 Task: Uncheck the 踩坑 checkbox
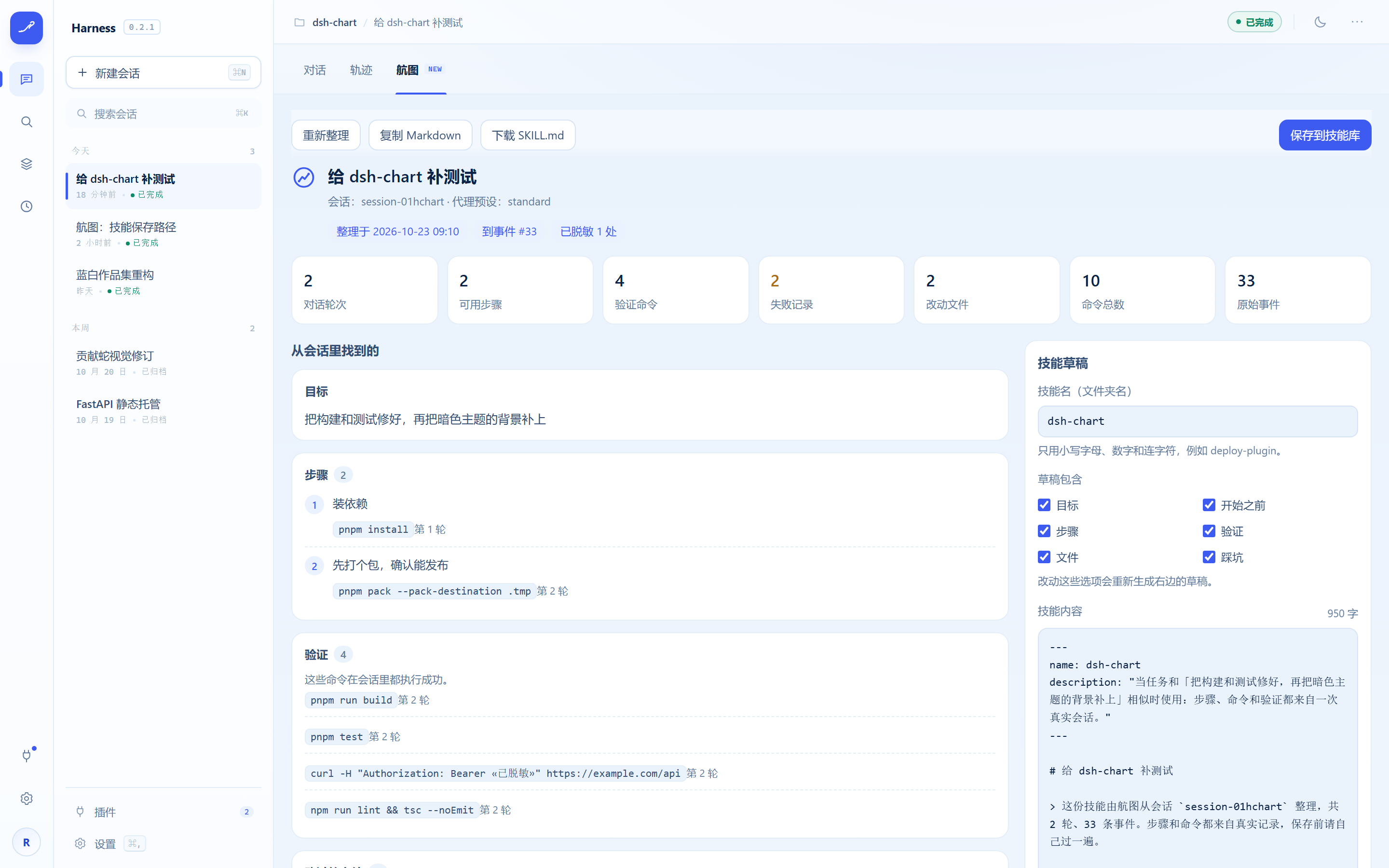[x=1209, y=557]
